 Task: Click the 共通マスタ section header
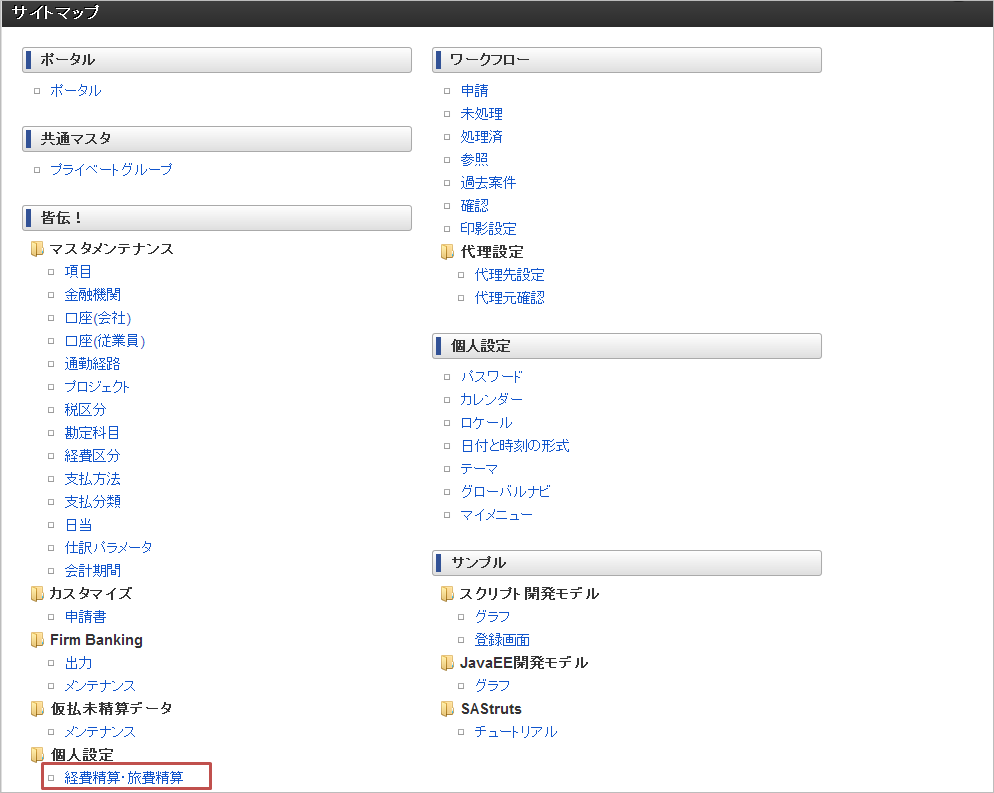[x=217, y=139]
